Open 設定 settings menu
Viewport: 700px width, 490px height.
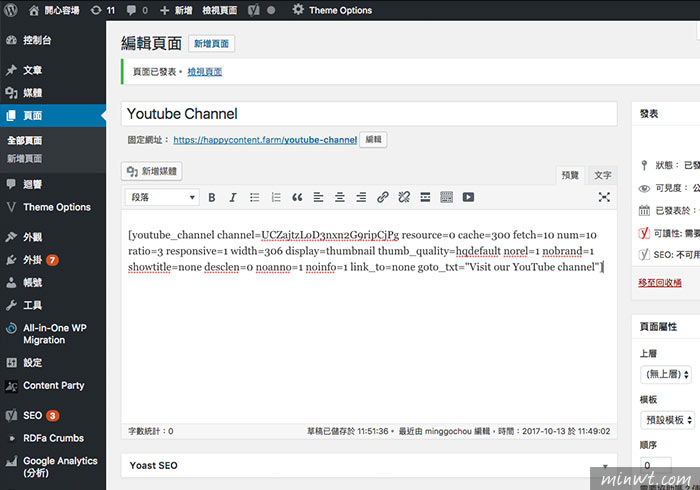pos(53,363)
